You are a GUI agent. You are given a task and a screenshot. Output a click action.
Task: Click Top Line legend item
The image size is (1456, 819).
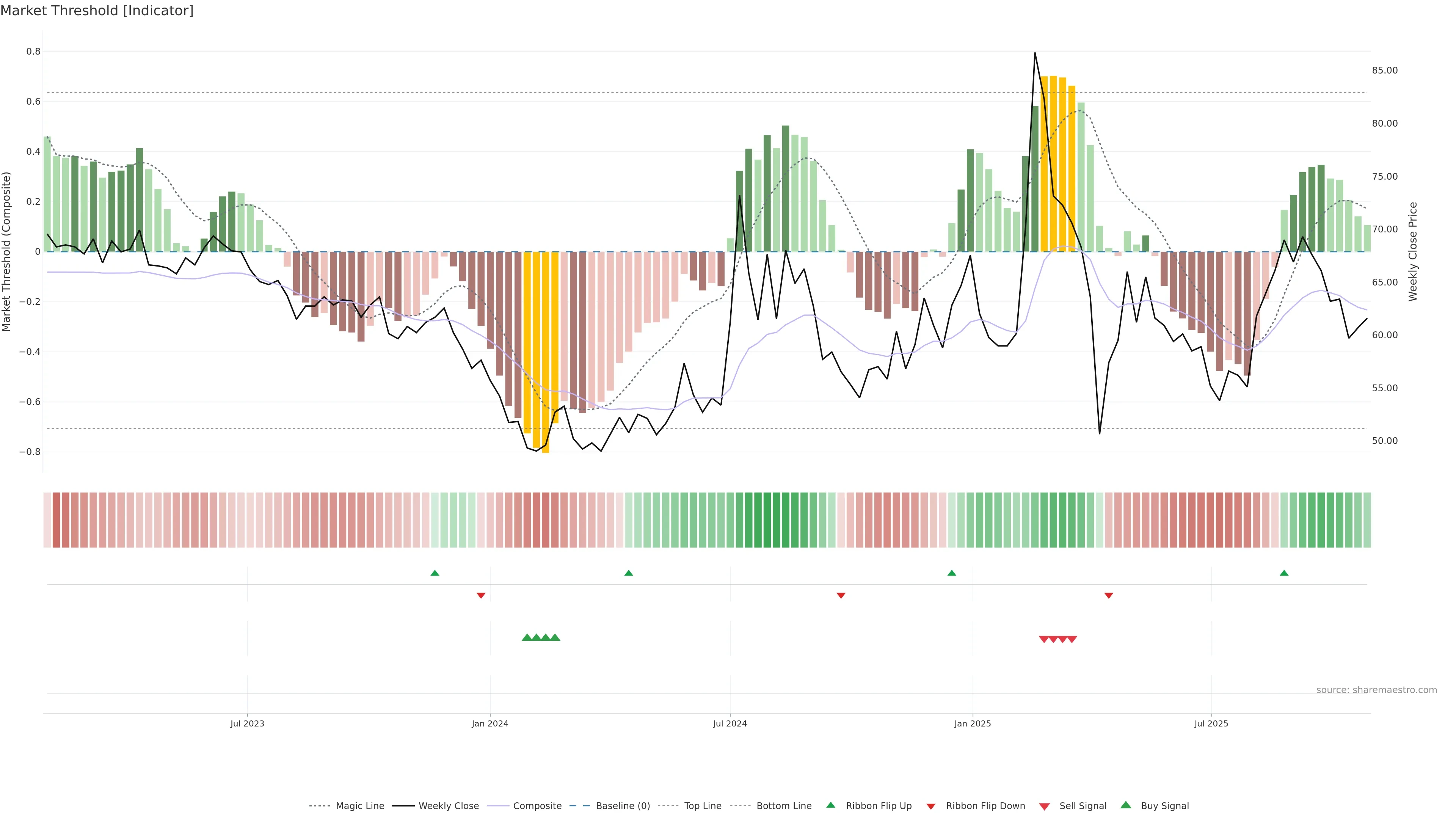(x=703, y=806)
